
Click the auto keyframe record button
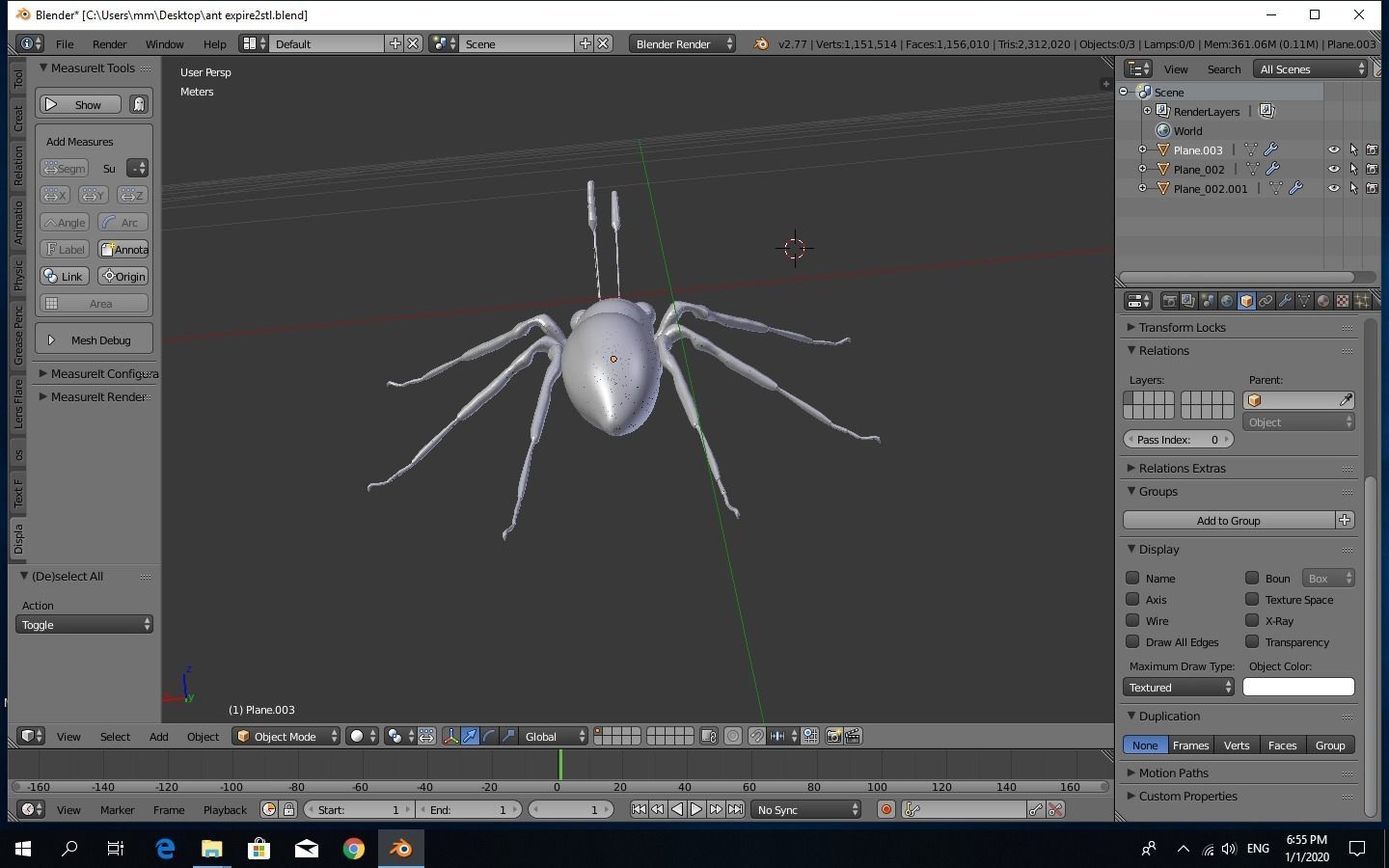coord(885,809)
